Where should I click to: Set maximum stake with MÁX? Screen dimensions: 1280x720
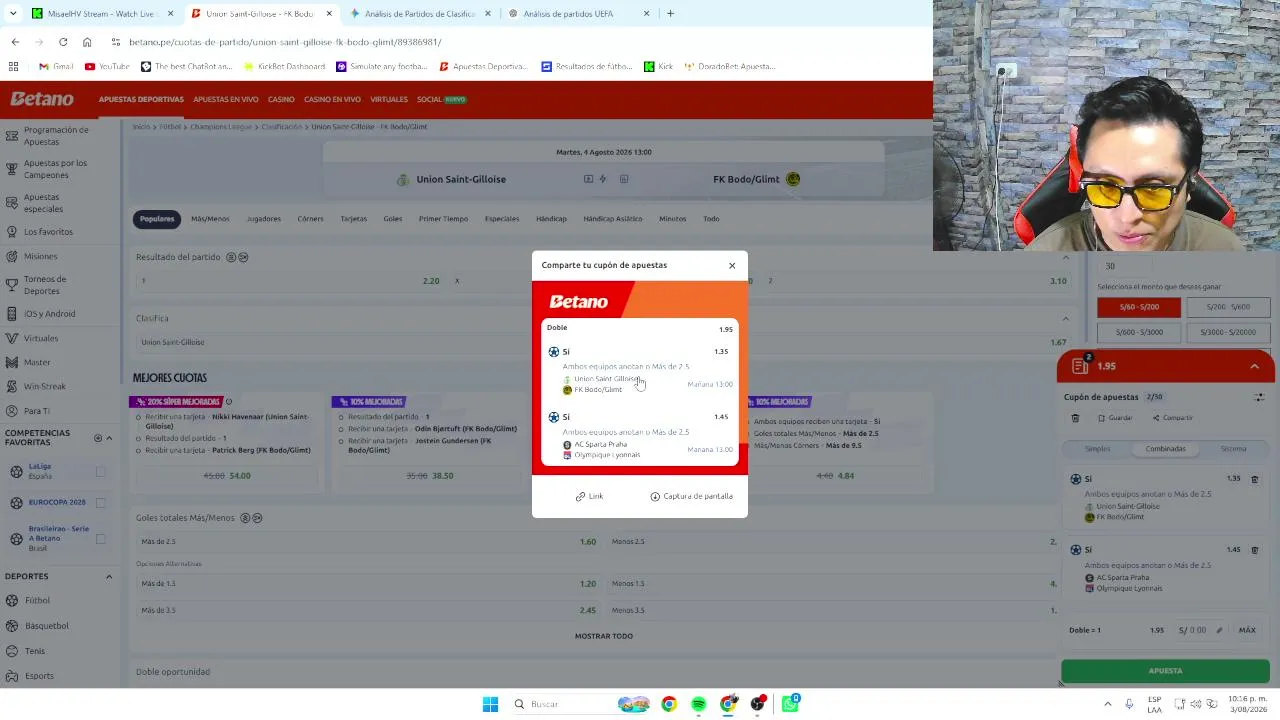(x=1247, y=630)
